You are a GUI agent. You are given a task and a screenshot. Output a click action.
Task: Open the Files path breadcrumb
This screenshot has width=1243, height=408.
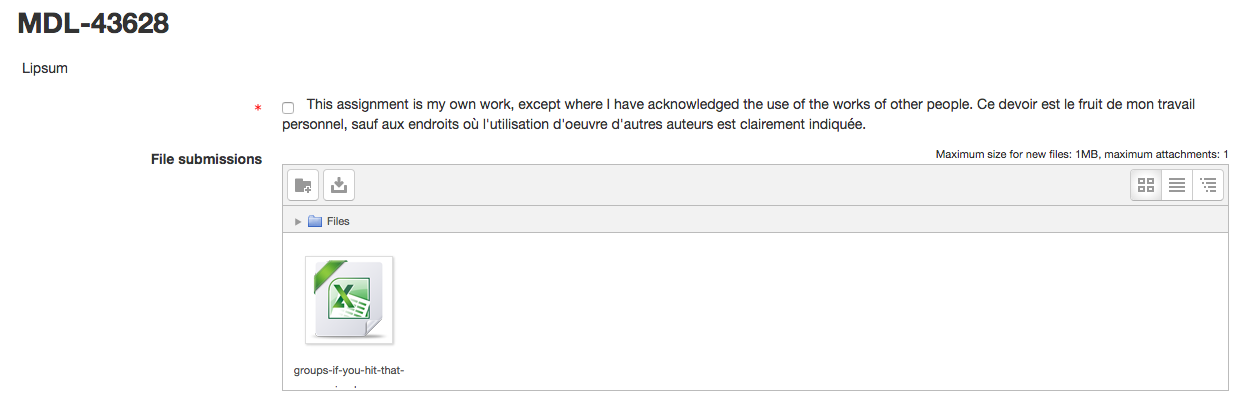tap(338, 221)
